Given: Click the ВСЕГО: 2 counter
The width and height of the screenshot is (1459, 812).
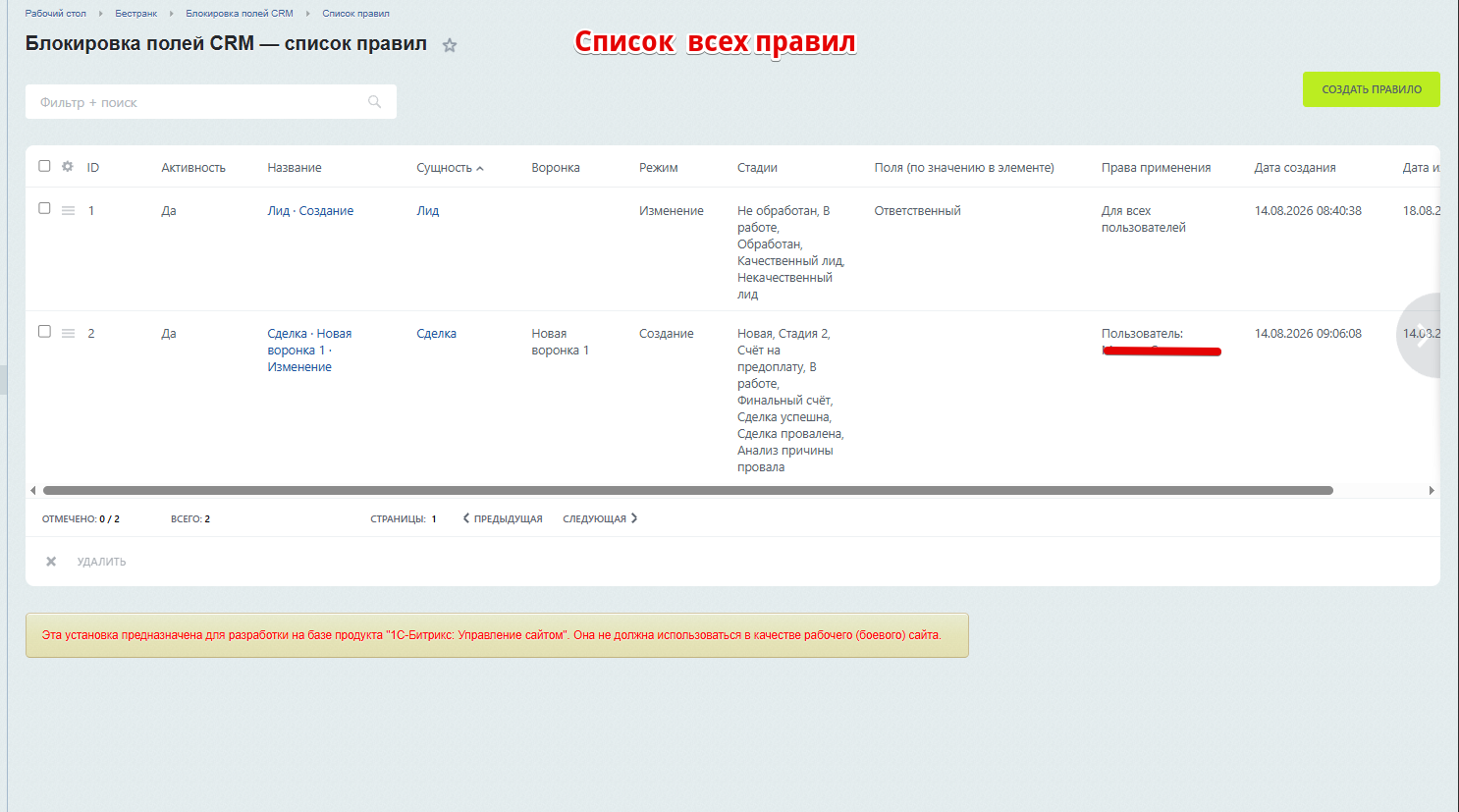Looking at the screenshot, I should [190, 518].
